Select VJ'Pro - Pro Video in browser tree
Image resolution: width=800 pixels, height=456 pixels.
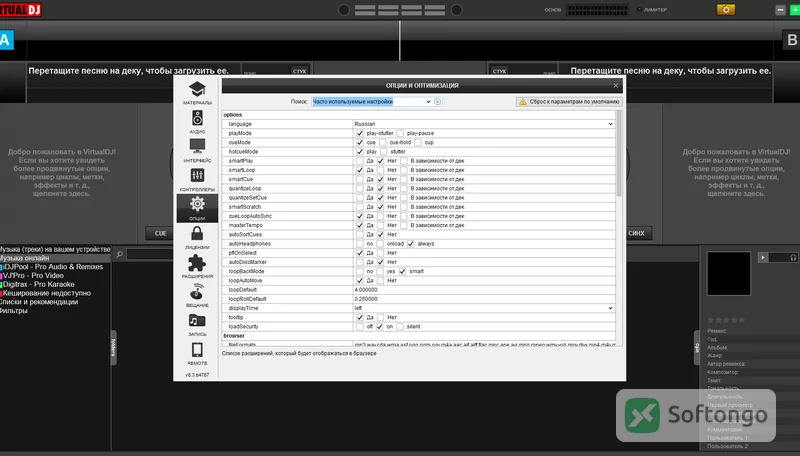(33, 275)
